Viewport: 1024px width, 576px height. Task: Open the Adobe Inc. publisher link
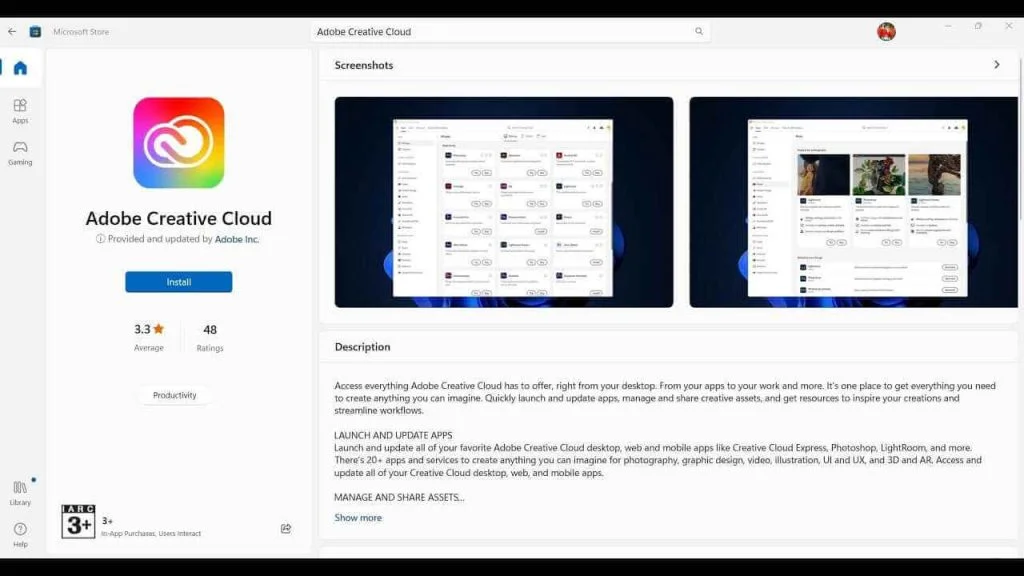(237, 239)
